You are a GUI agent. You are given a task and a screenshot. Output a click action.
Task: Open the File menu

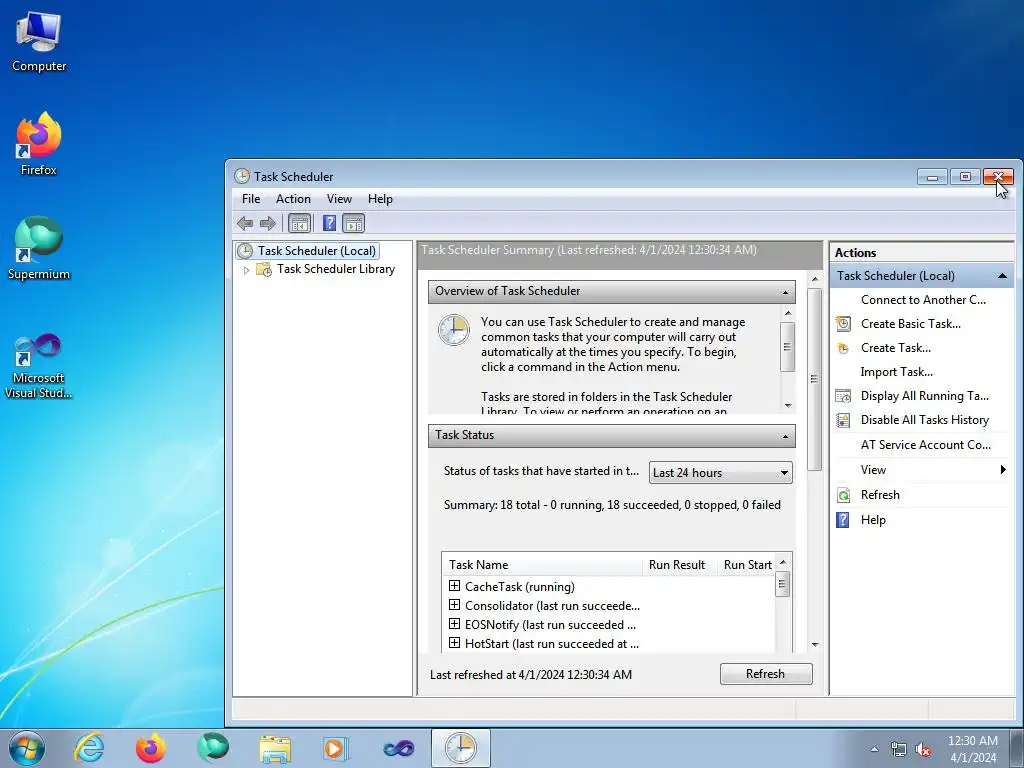pos(251,199)
